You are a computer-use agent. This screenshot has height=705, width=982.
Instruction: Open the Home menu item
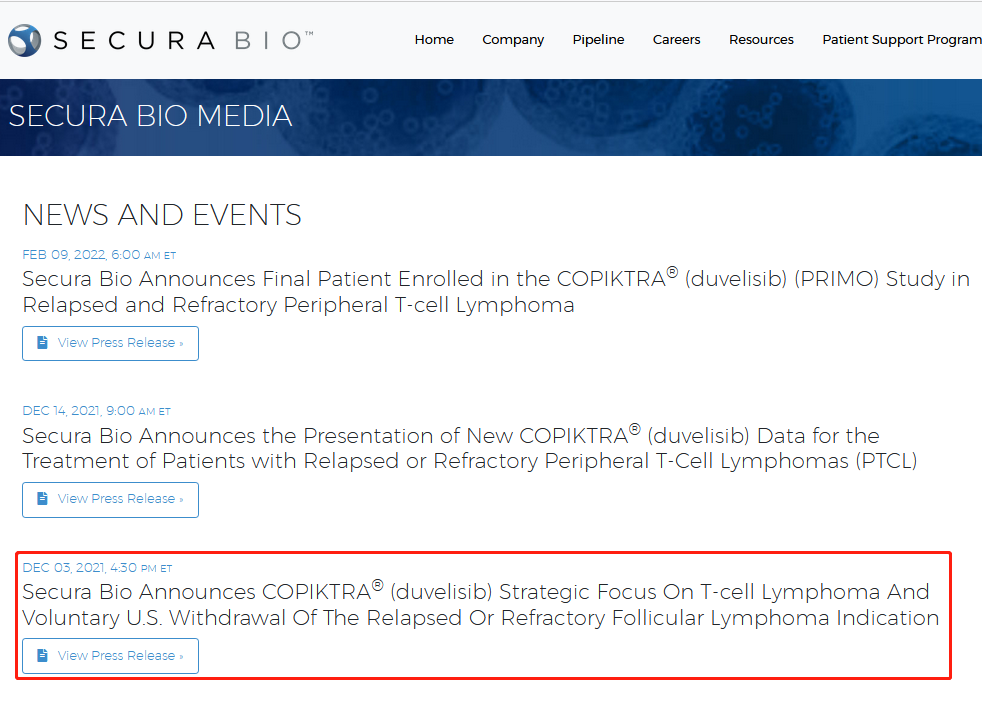434,40
